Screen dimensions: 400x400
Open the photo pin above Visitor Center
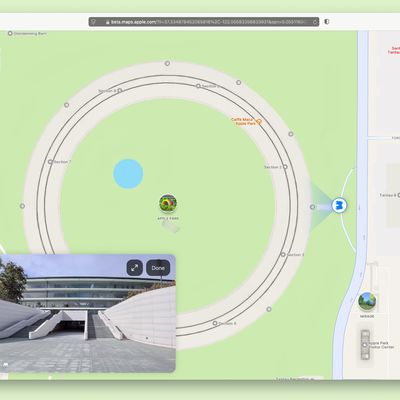(x=367, y=301)
